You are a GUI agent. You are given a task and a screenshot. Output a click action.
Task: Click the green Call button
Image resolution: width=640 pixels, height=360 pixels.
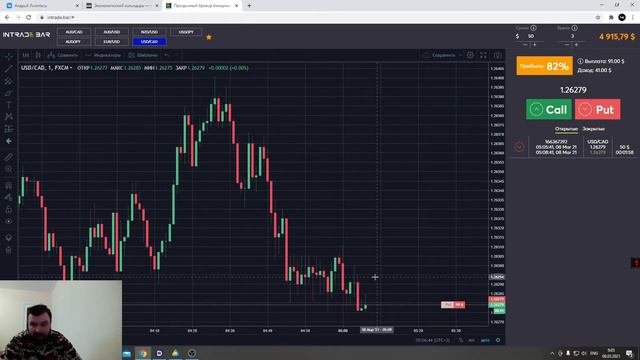pyautogui.click(x=549, y=109)
